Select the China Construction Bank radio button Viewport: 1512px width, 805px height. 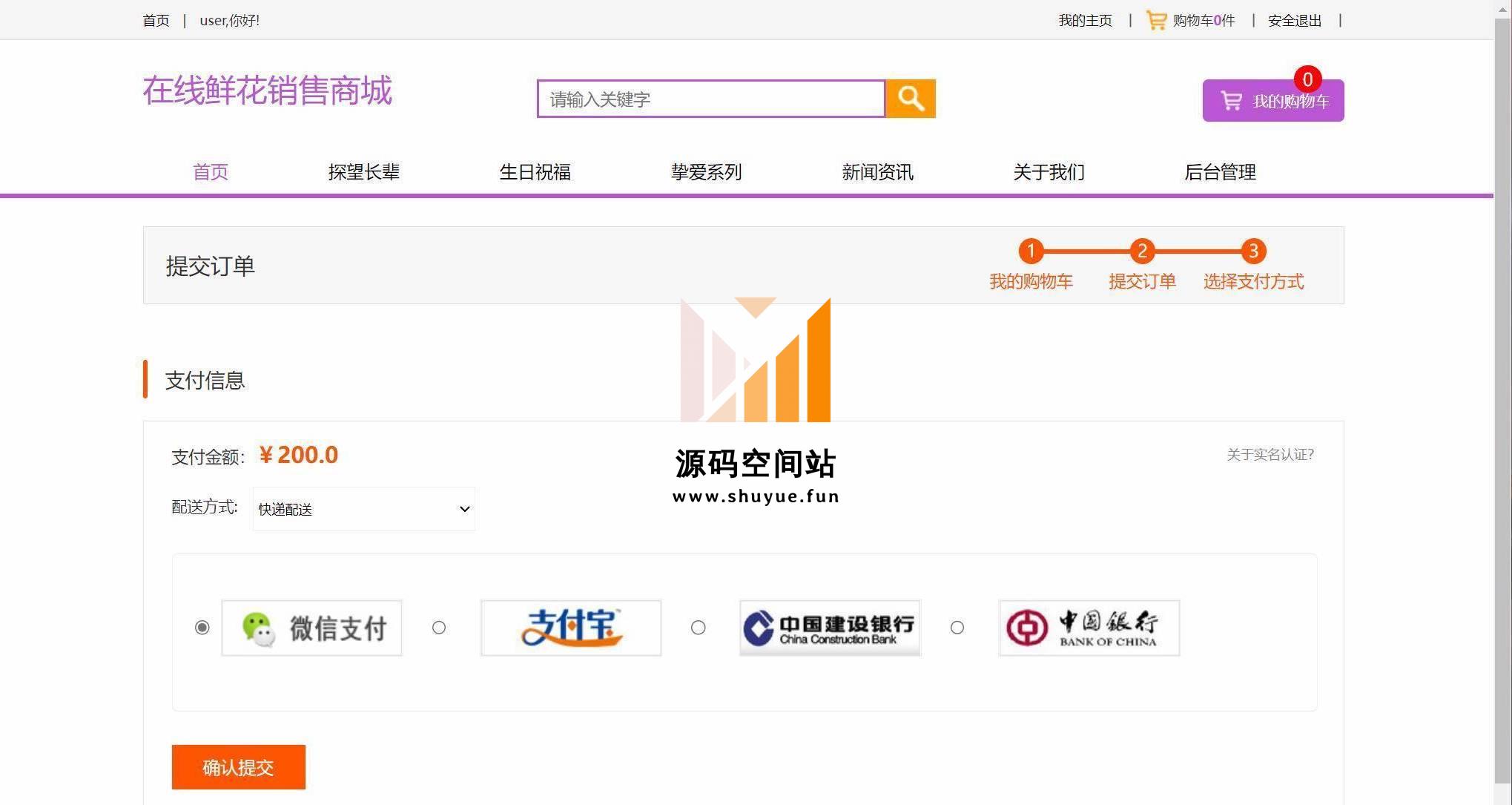click(x=698, y=628)
